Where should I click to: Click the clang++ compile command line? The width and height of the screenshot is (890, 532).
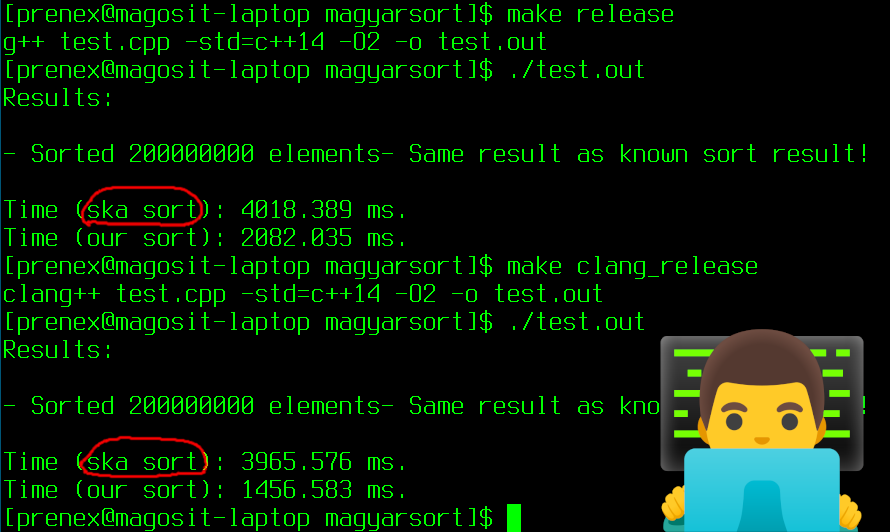[303, 294]
